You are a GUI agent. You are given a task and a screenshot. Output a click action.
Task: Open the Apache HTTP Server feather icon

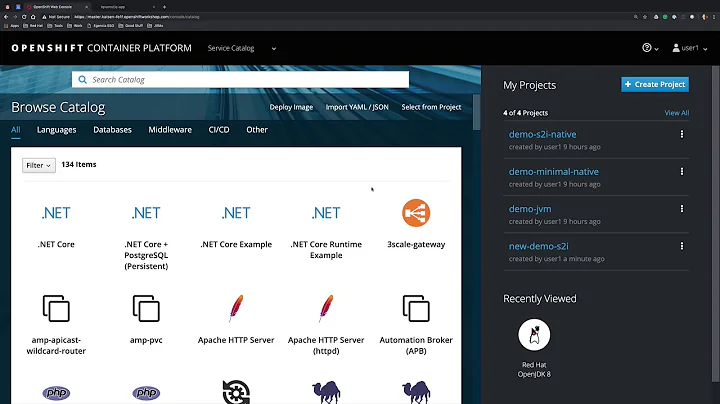click(236, 309)
